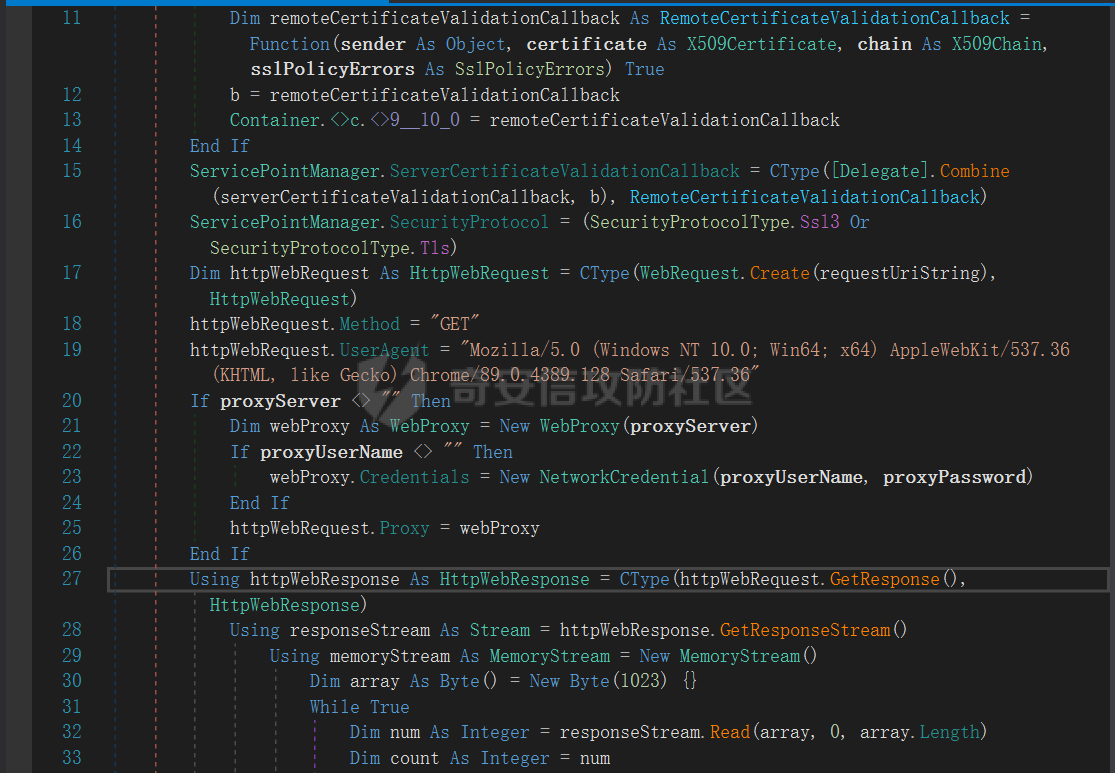The width and height of the screenshot is (1115, 773).
Task: Click the Length property of array
Action: [x=949, y=732]
